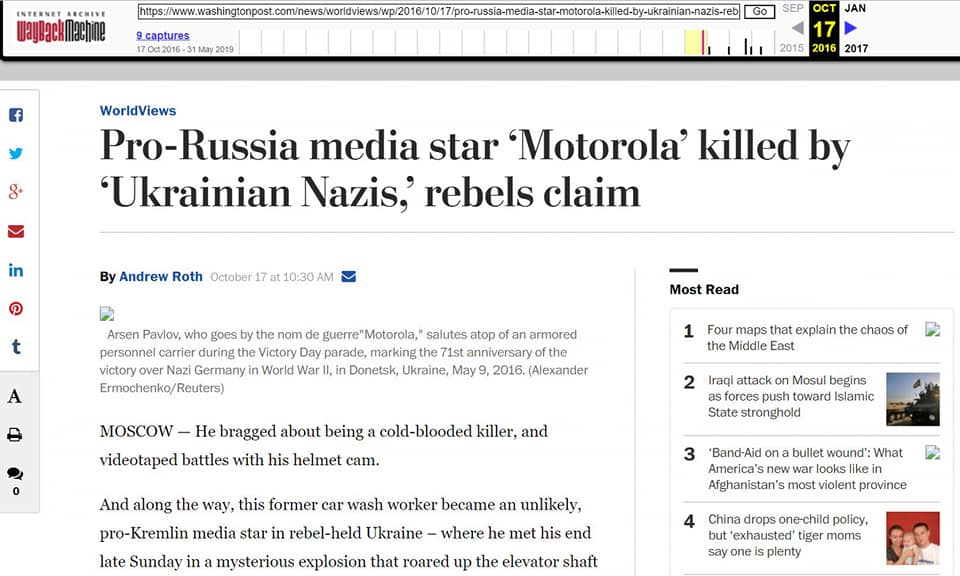Share article on Facebook icon

pyautogui.click(x=16, y=115)
